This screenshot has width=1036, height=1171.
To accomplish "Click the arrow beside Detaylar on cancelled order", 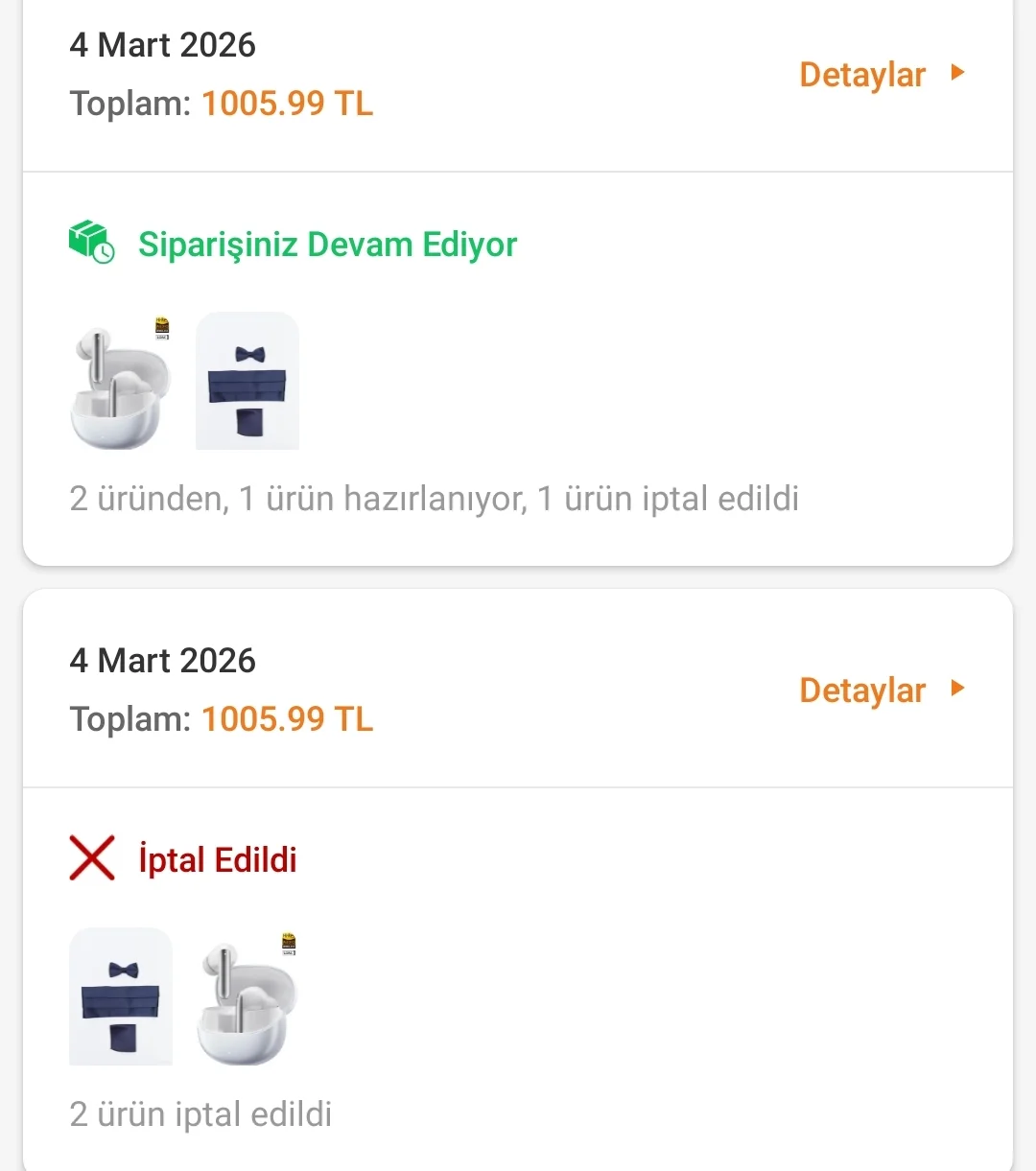I will [x=956, y=689].
